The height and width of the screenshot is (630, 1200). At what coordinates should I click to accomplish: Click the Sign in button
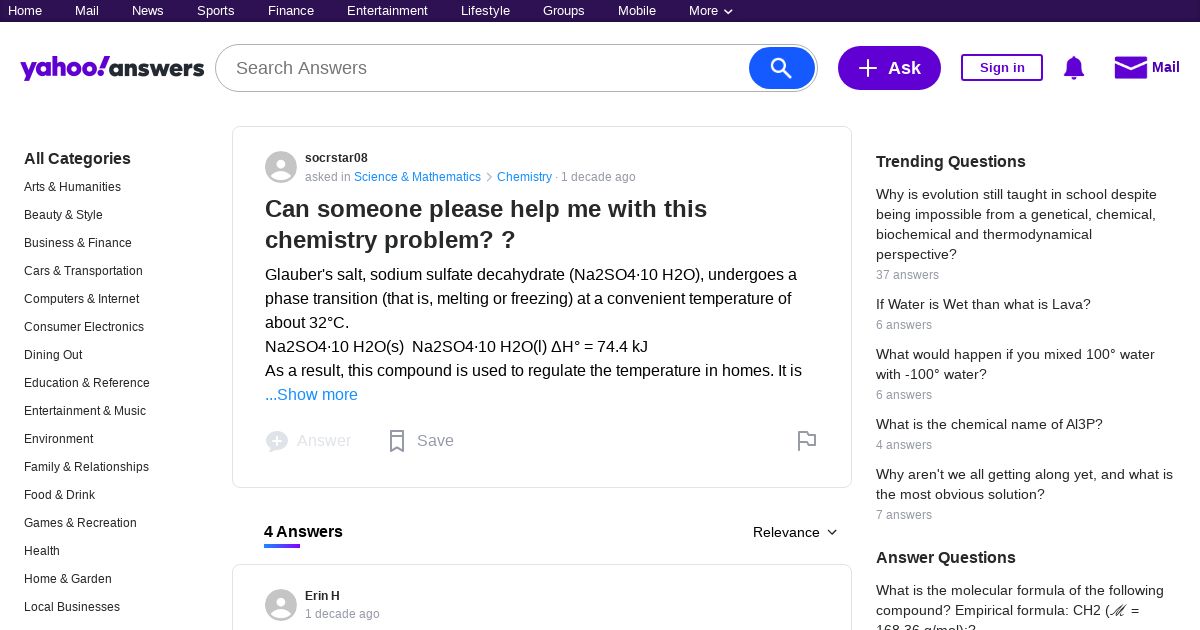(1002, 68)
